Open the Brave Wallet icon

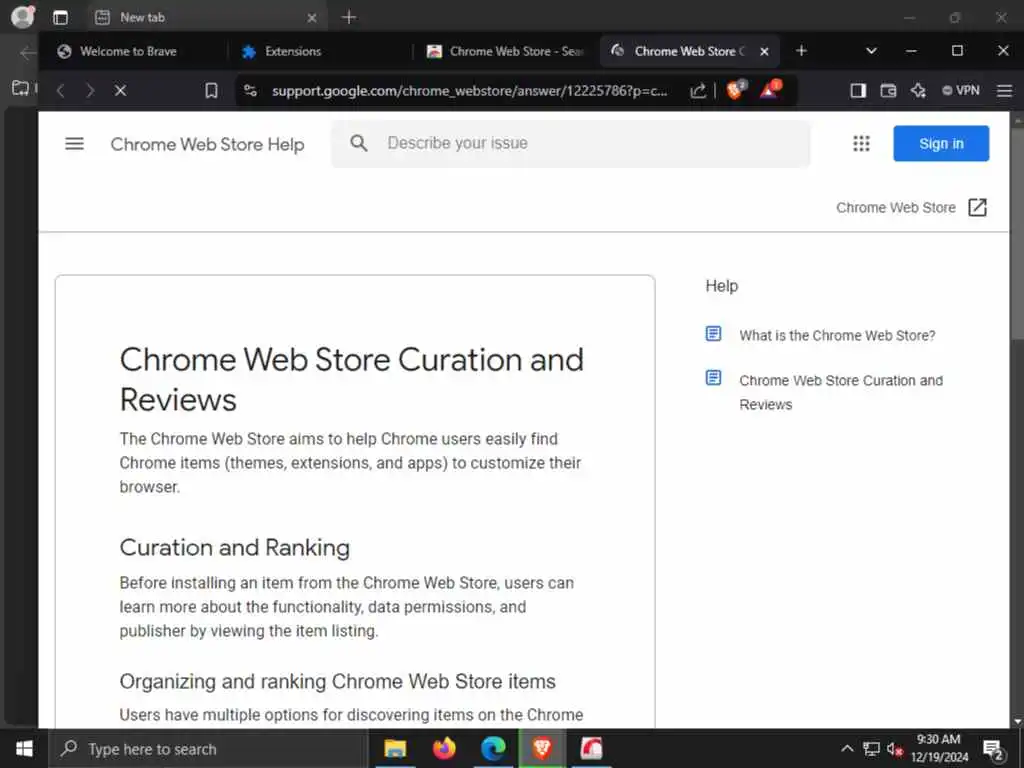(888, 90)
